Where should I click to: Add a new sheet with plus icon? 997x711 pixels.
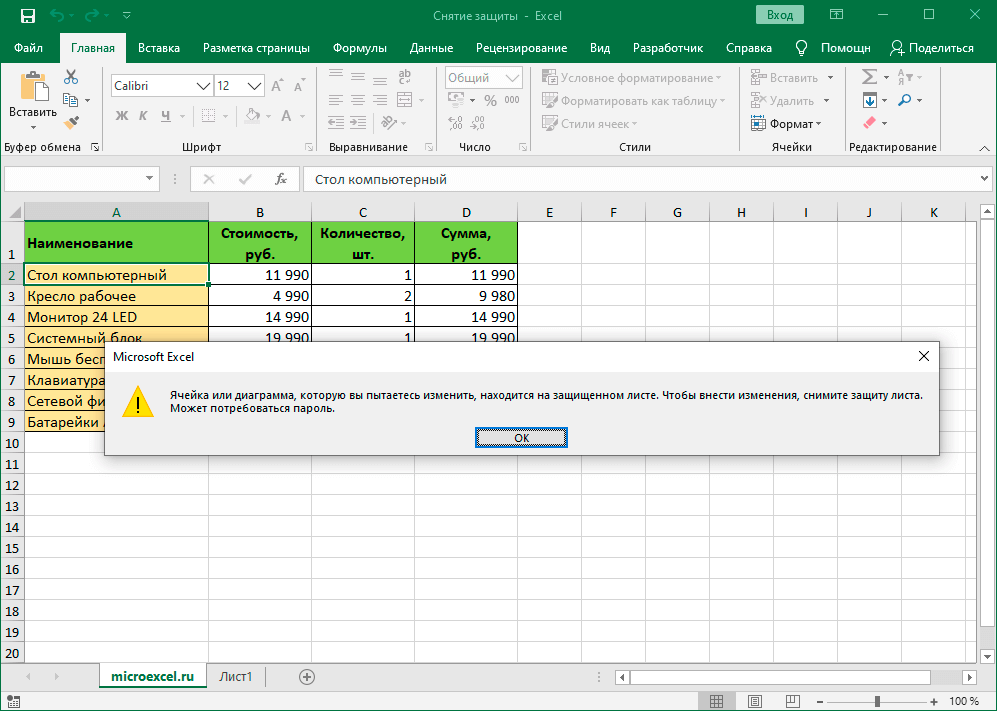(307, 677)
